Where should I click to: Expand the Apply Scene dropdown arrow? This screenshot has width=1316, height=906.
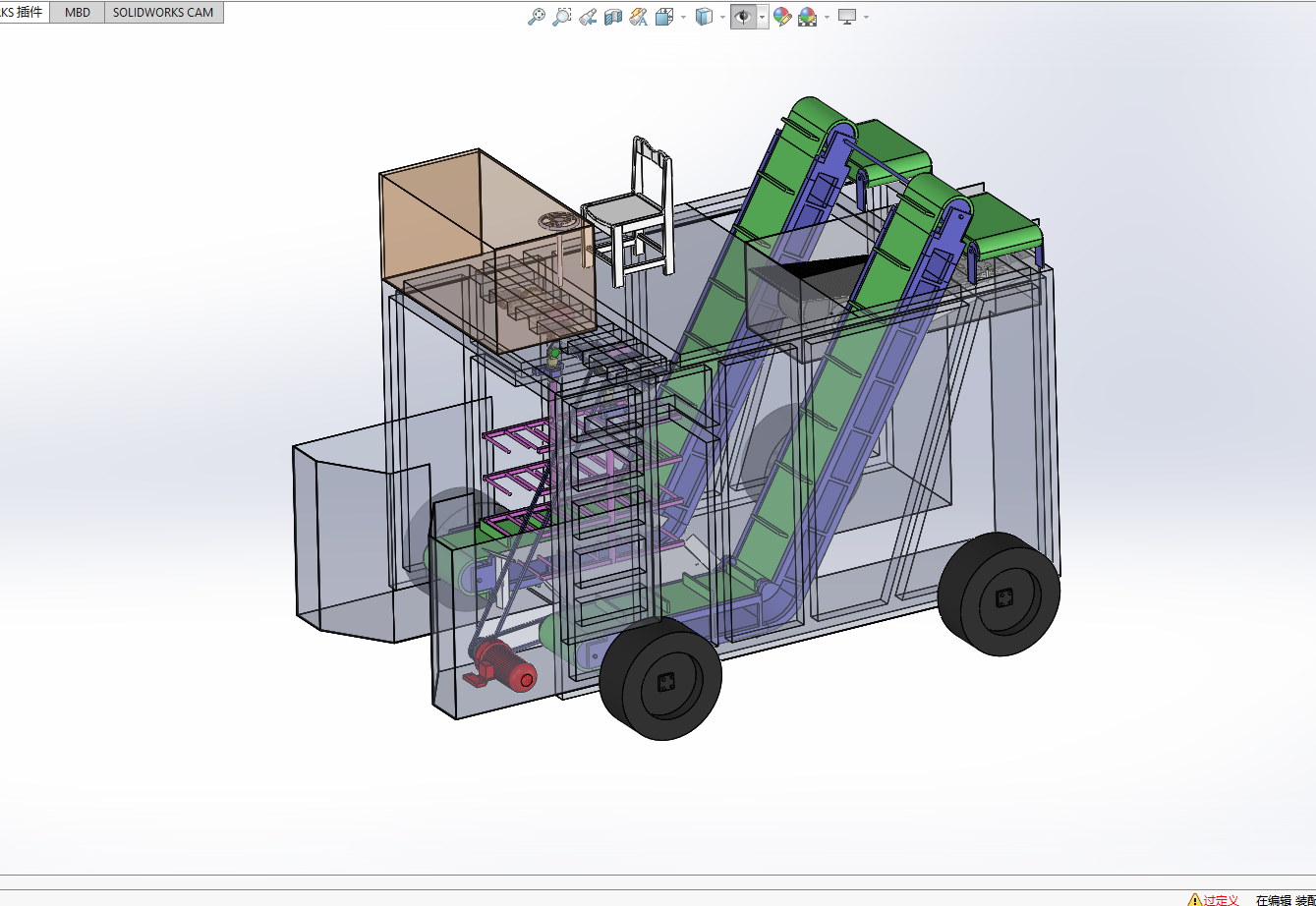pyautogui.click(x=827, y=17)
